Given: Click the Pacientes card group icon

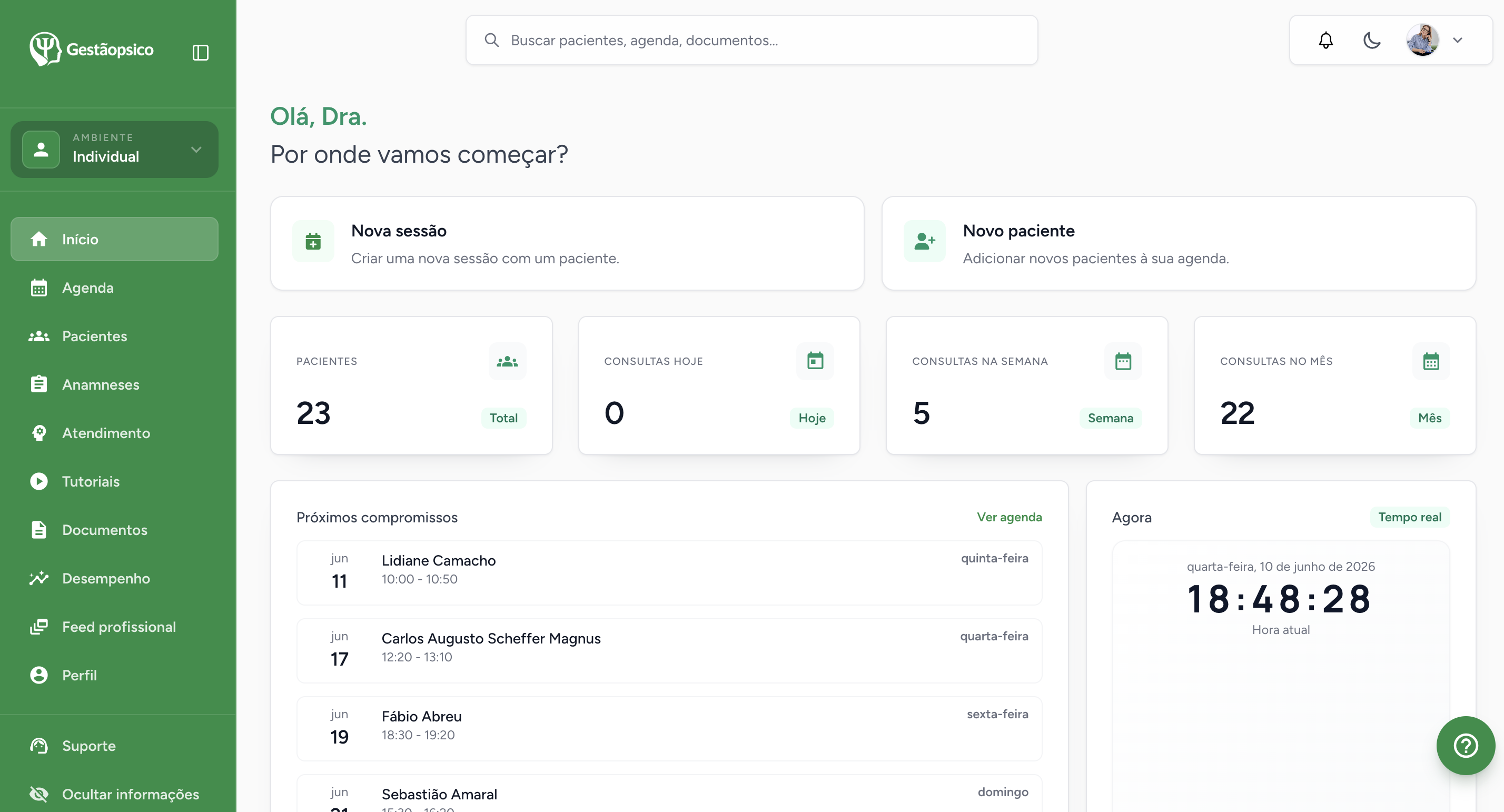Looking at the screenshot, I should pyautogui.click(x=507, y=361).
